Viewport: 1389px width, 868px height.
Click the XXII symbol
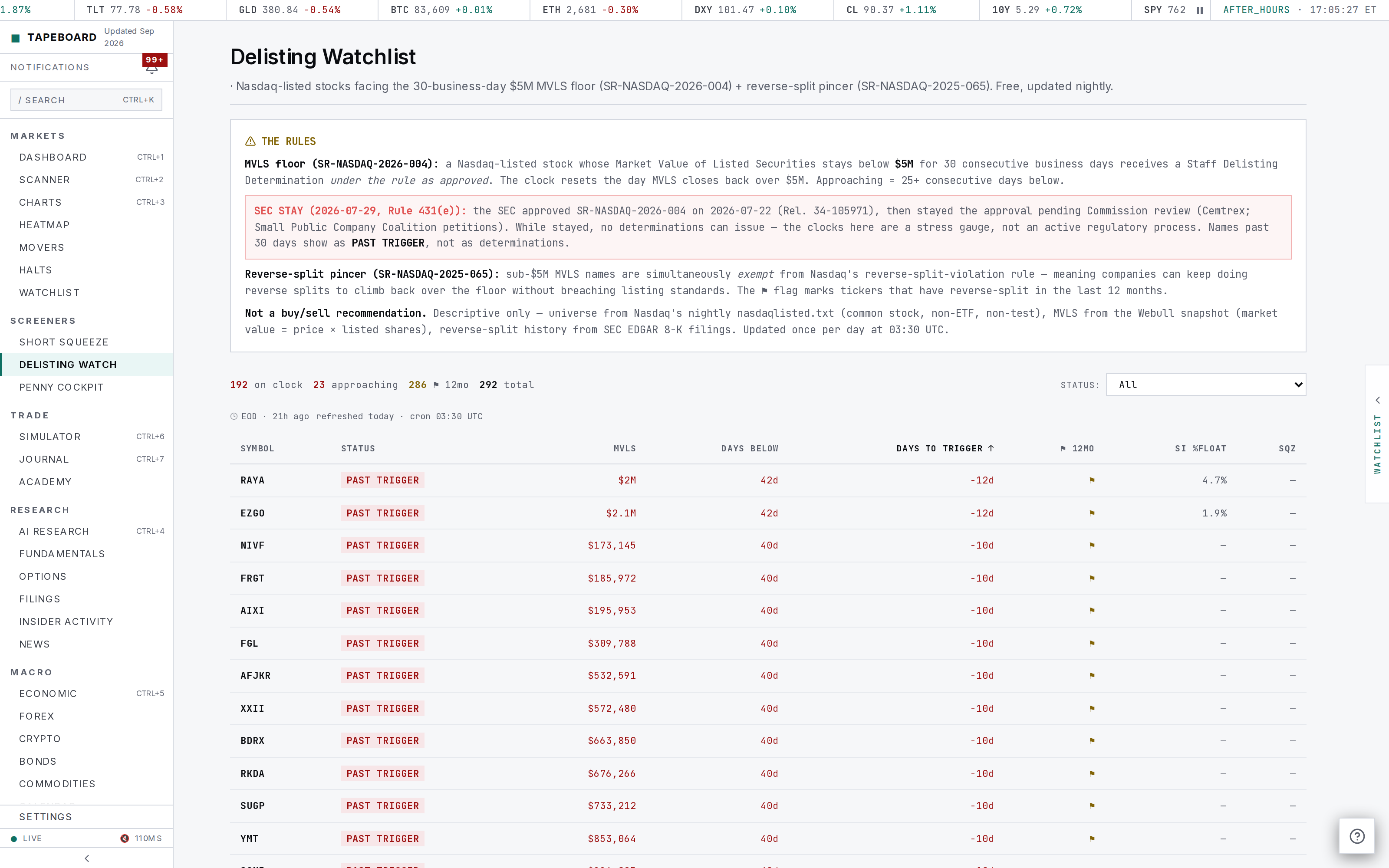pyautogui.click(x=253, y=708)
